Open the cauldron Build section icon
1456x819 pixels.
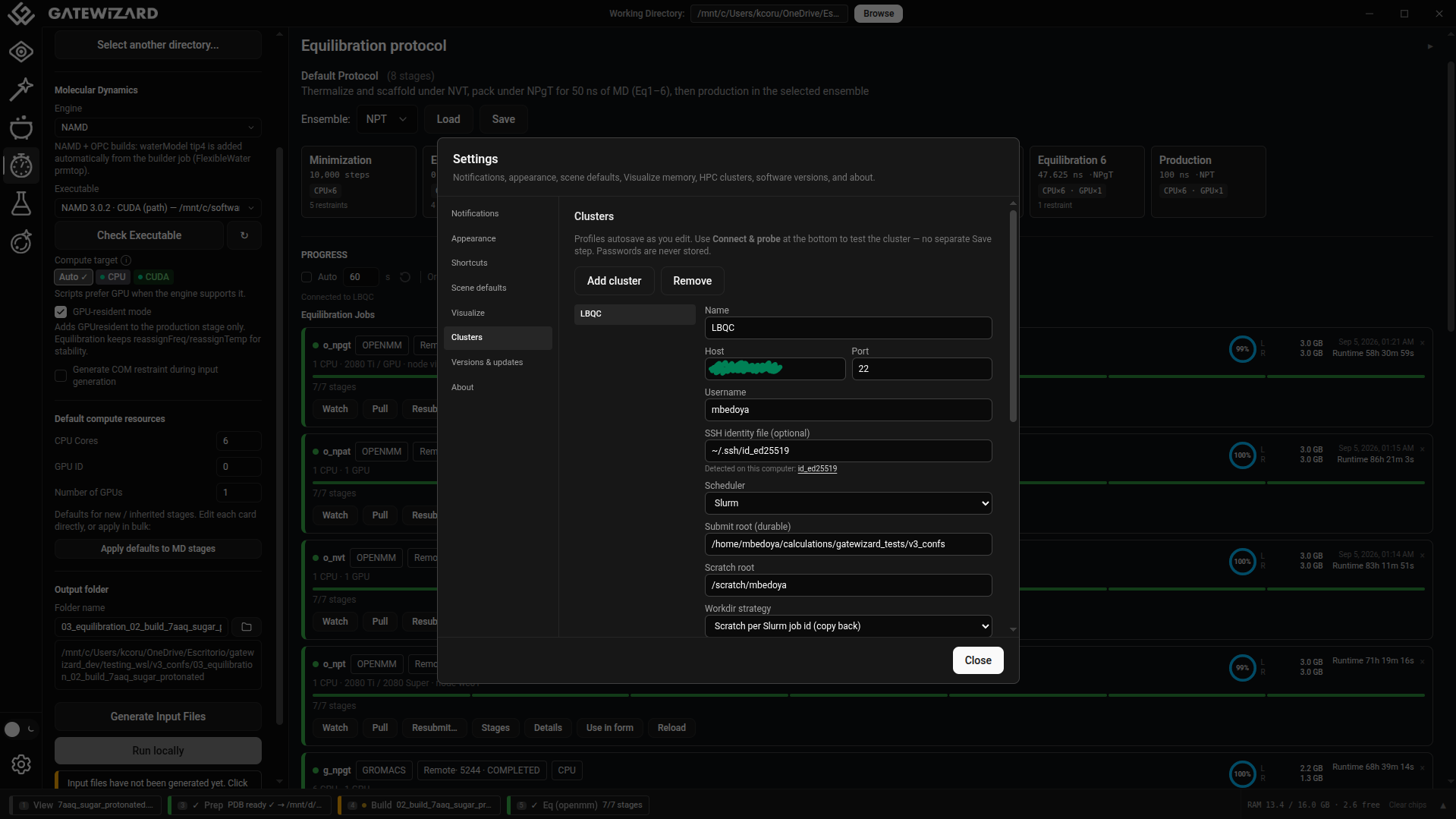tap(21, 128)
